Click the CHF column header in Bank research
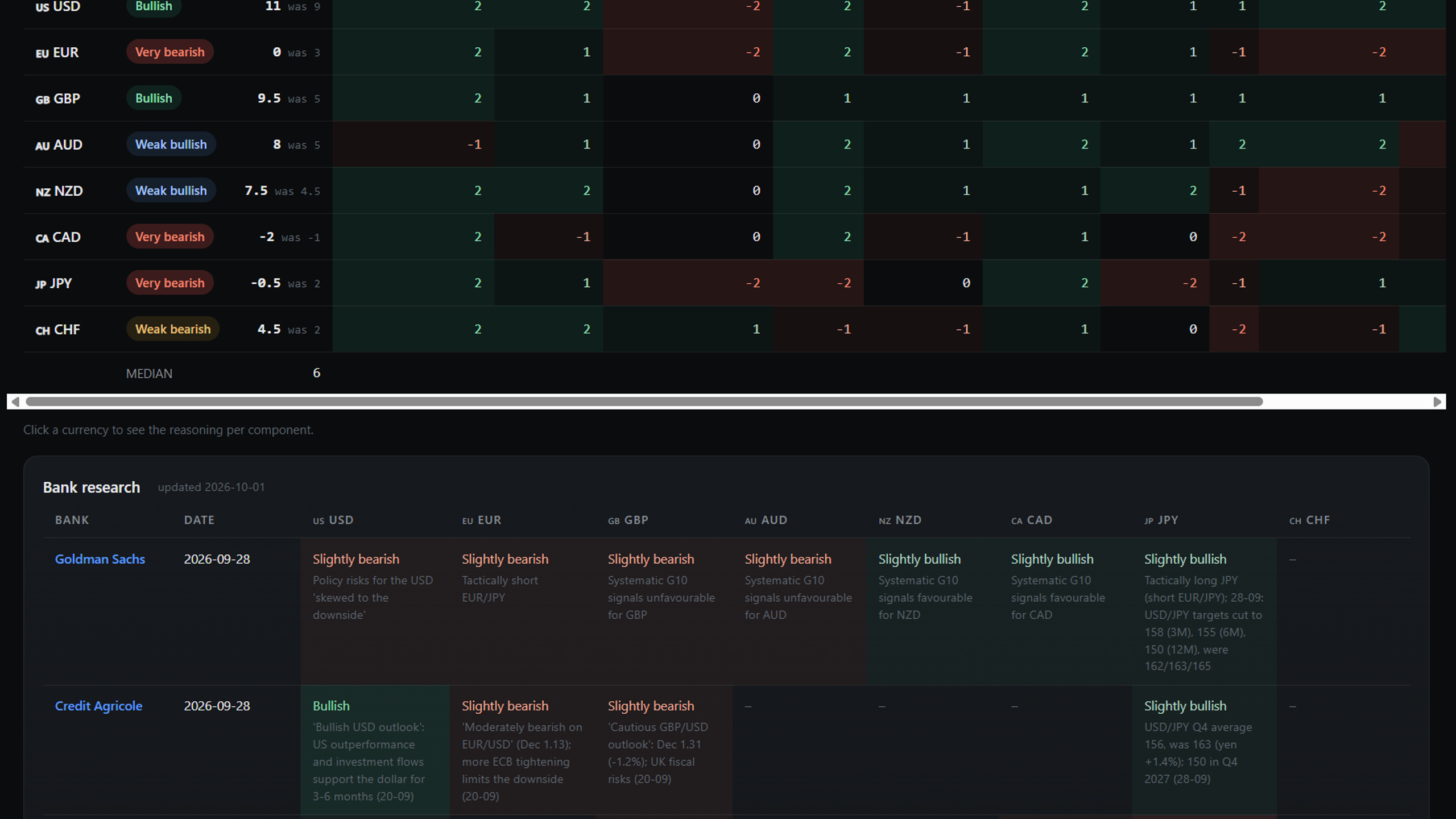Image resolution: width=1456 pixels, height=819 pixels. pyautogui.click(x=1309, y=520)
